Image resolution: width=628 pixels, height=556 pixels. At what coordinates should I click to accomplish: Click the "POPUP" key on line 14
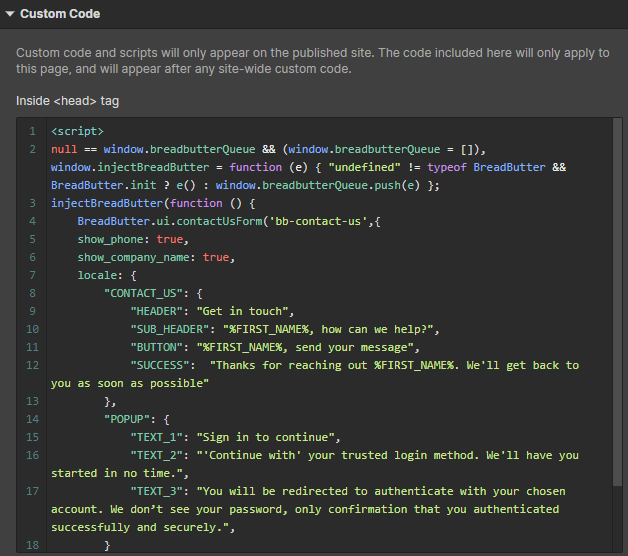[x=127, y=419]
